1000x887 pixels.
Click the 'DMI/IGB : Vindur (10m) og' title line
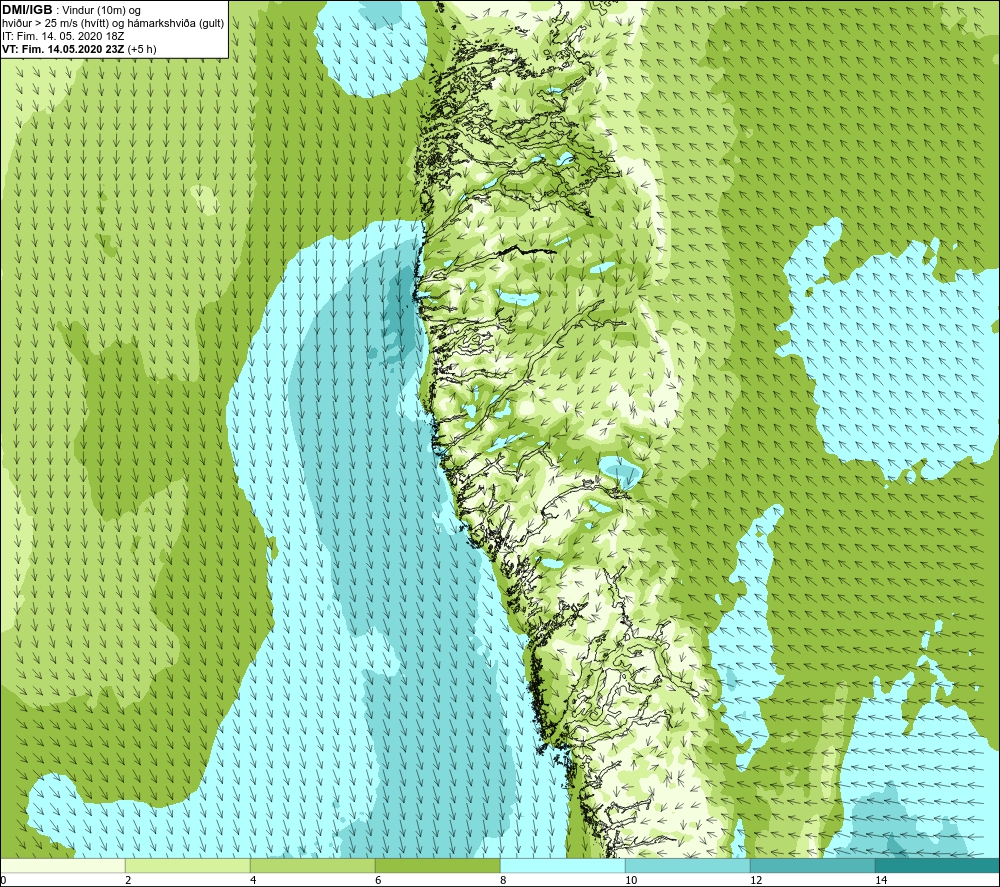pos(71,10)
